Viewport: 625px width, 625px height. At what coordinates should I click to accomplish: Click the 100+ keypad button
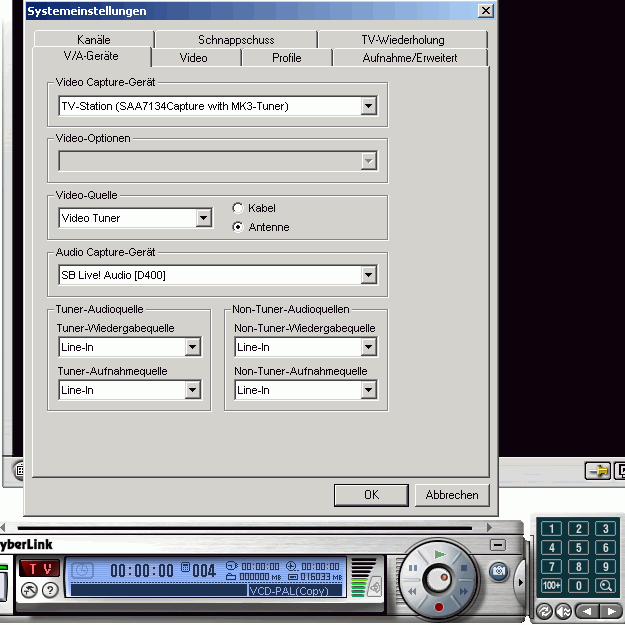coord(551,586)
